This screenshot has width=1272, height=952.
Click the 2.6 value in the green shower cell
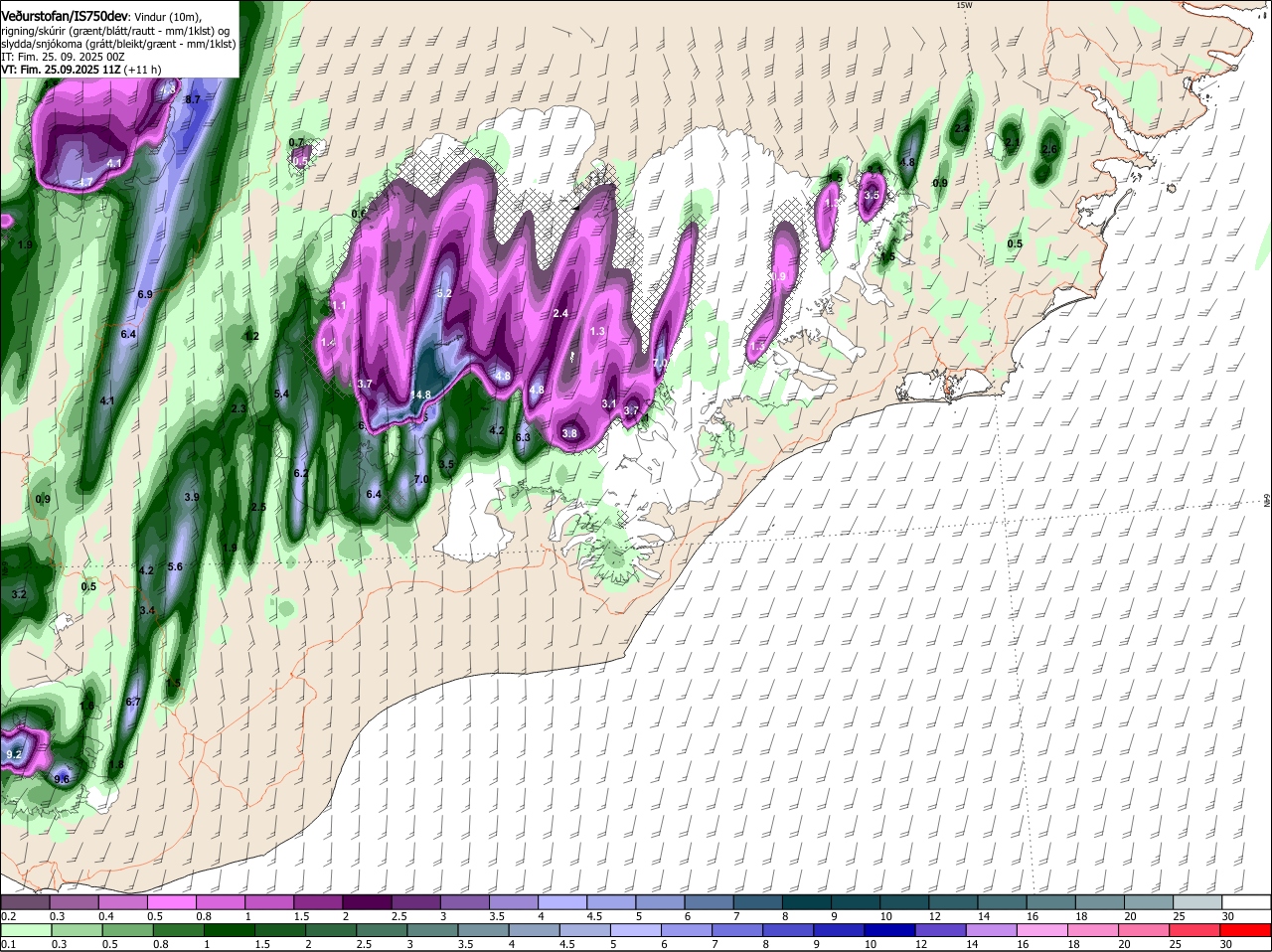(1049, 150)
